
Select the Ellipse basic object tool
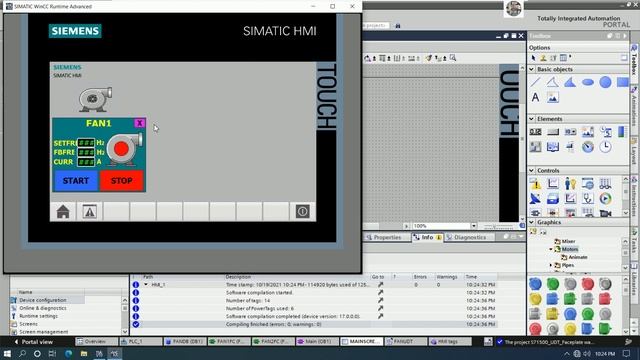(588, 82)
